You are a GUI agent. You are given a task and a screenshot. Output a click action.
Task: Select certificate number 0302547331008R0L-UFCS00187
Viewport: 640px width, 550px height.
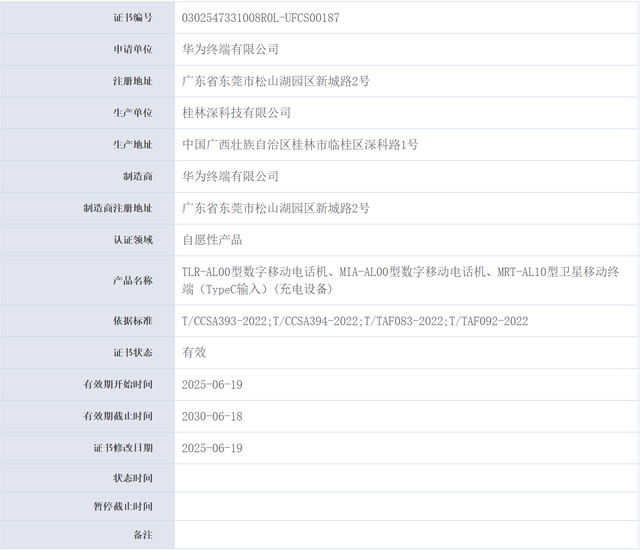[x=260, y=18]
